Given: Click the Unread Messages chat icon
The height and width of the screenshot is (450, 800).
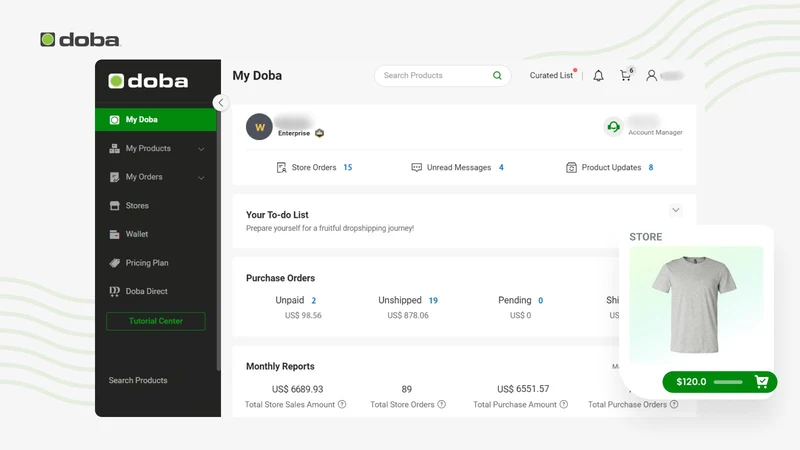Looking at the screenshot, I should (x=416, y=167).
